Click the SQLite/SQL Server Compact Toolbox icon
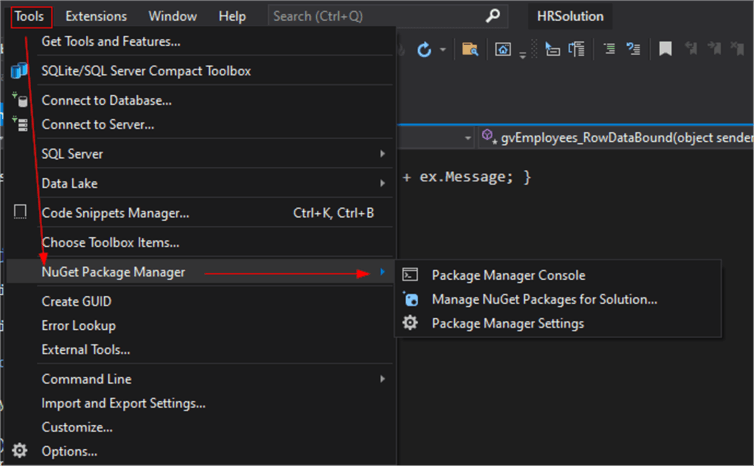The image size is (754, 466). pyautogui.click(x=19, y=71)
